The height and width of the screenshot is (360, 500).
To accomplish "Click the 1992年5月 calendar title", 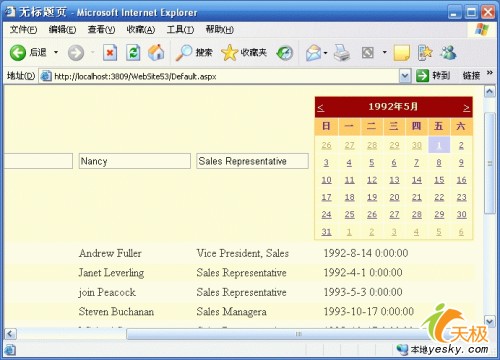I will (393, 107).
